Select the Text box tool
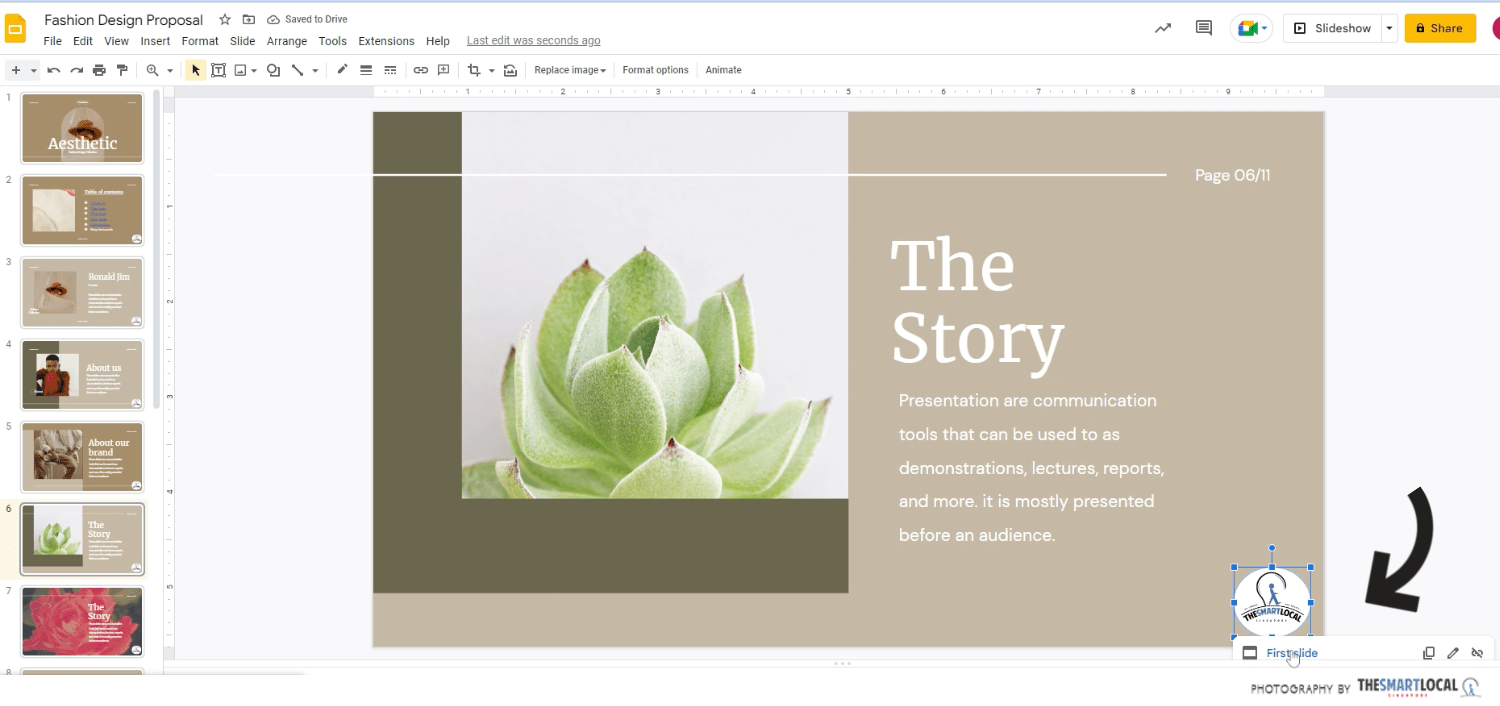1500x706 pixels. 218,70
